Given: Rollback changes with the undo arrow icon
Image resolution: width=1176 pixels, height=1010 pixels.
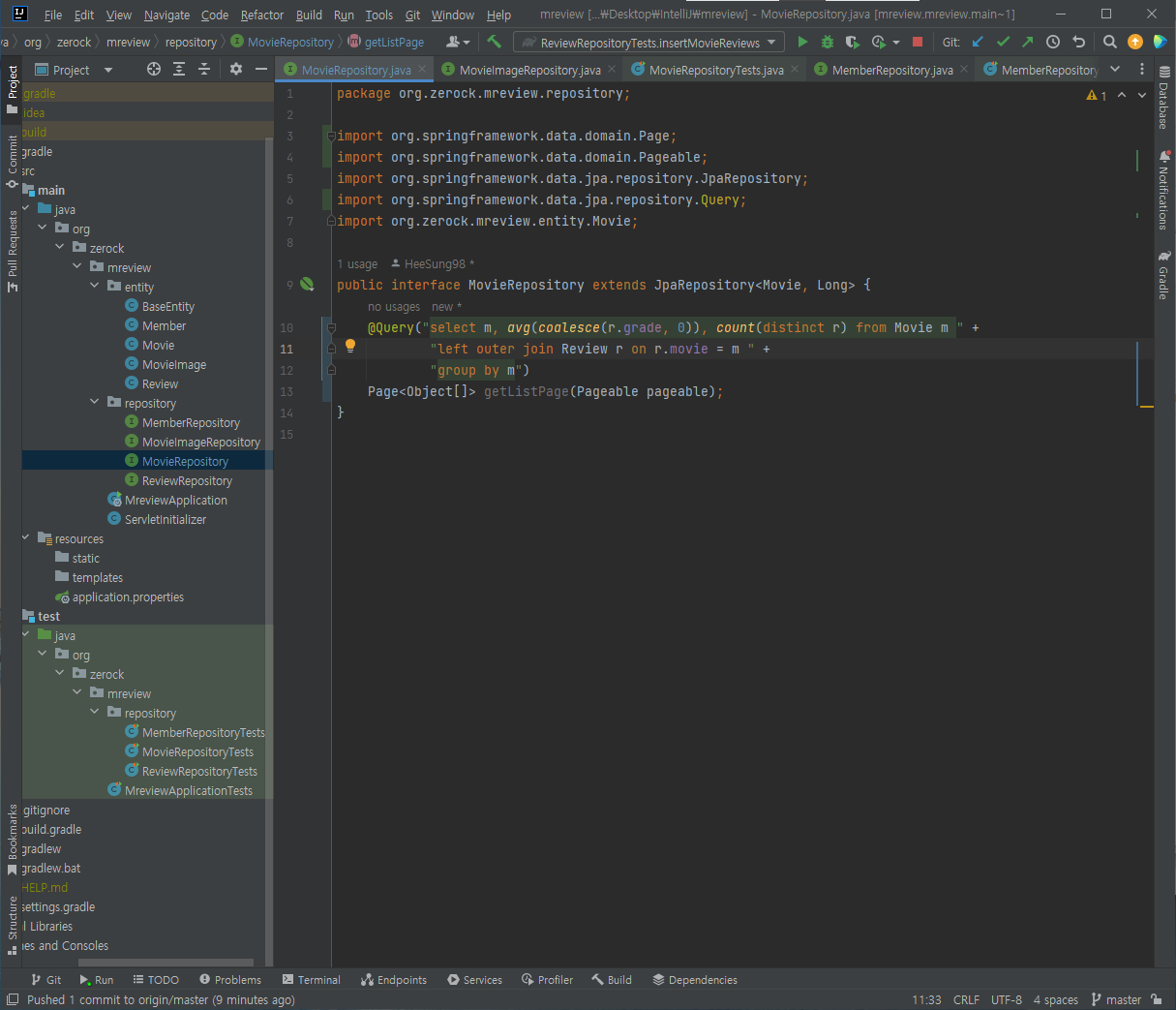Looking at the screenshot, I should click(x=1078, y=42).
